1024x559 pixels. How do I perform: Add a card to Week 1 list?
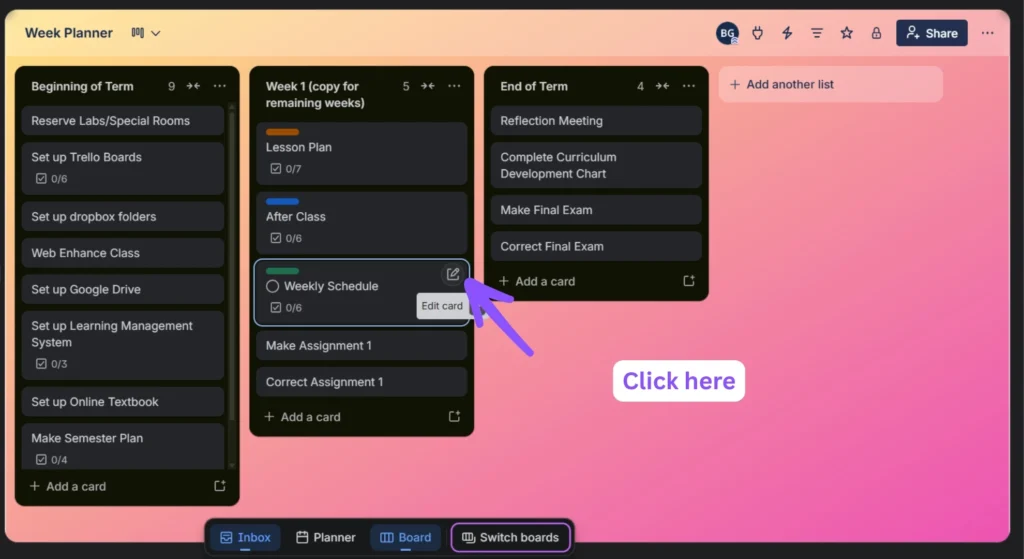[302, 417]
